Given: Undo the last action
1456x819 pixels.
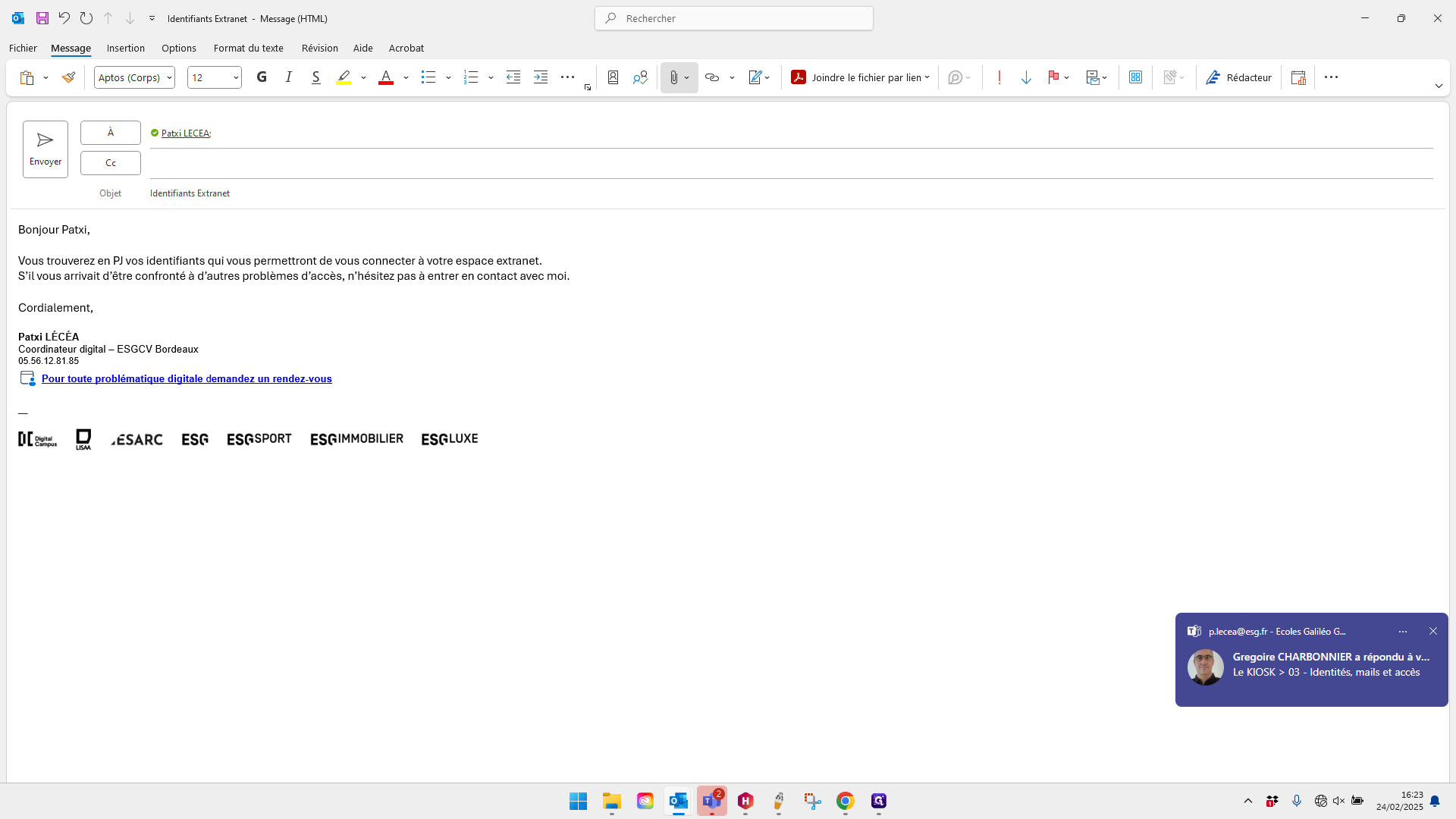Looking at the screenshot, I should [x=64, y=18].
